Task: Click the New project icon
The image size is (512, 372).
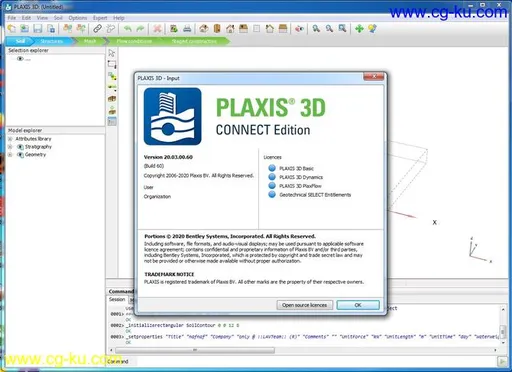Action: pyautogui.click(x=12, y=29)
